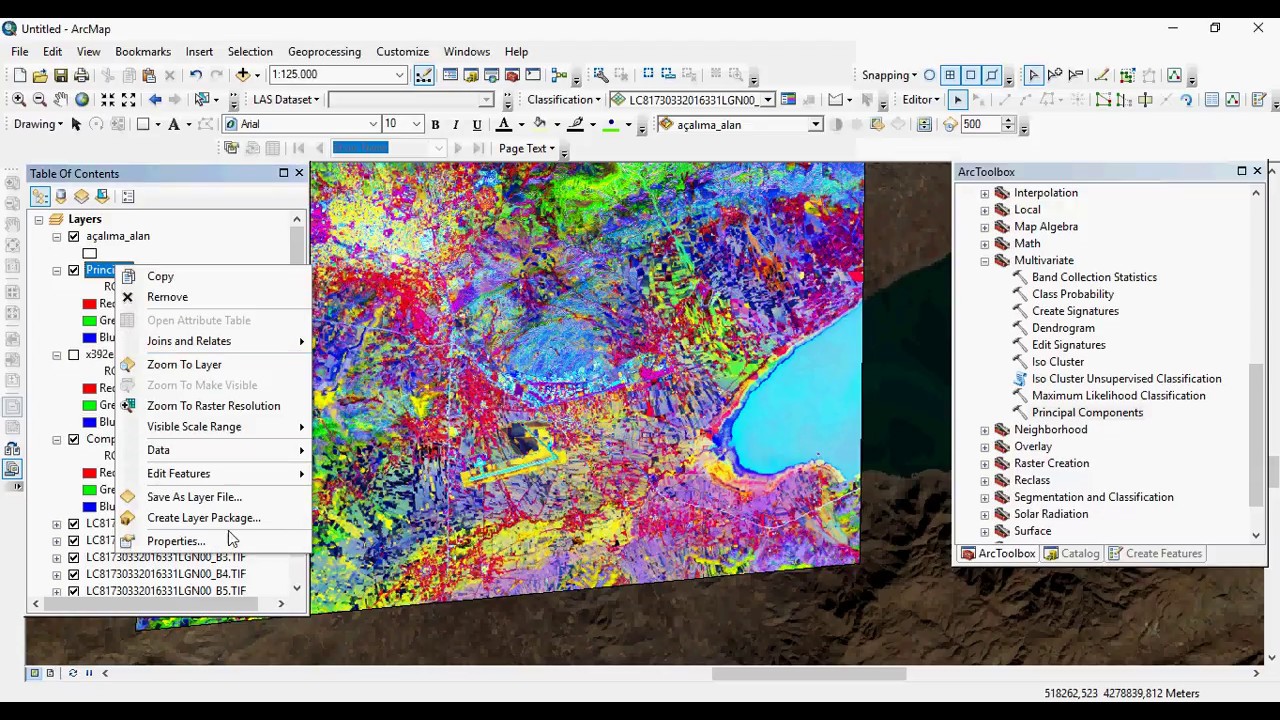1280x720 pixels.
Task: Click the Full Extent globe icon
Action: (82, 99)
